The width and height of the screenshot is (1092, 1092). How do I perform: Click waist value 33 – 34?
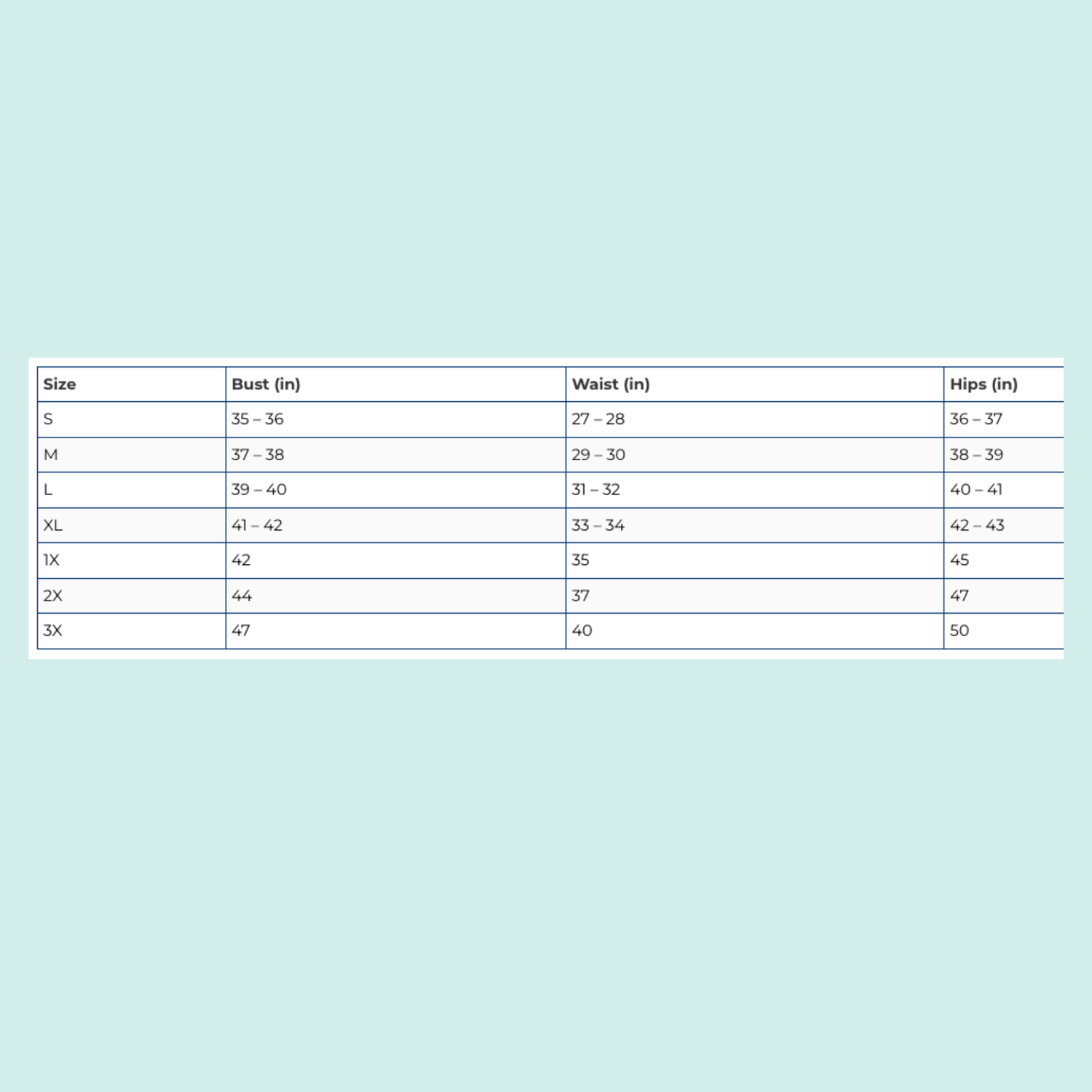[x=598, y=526]
